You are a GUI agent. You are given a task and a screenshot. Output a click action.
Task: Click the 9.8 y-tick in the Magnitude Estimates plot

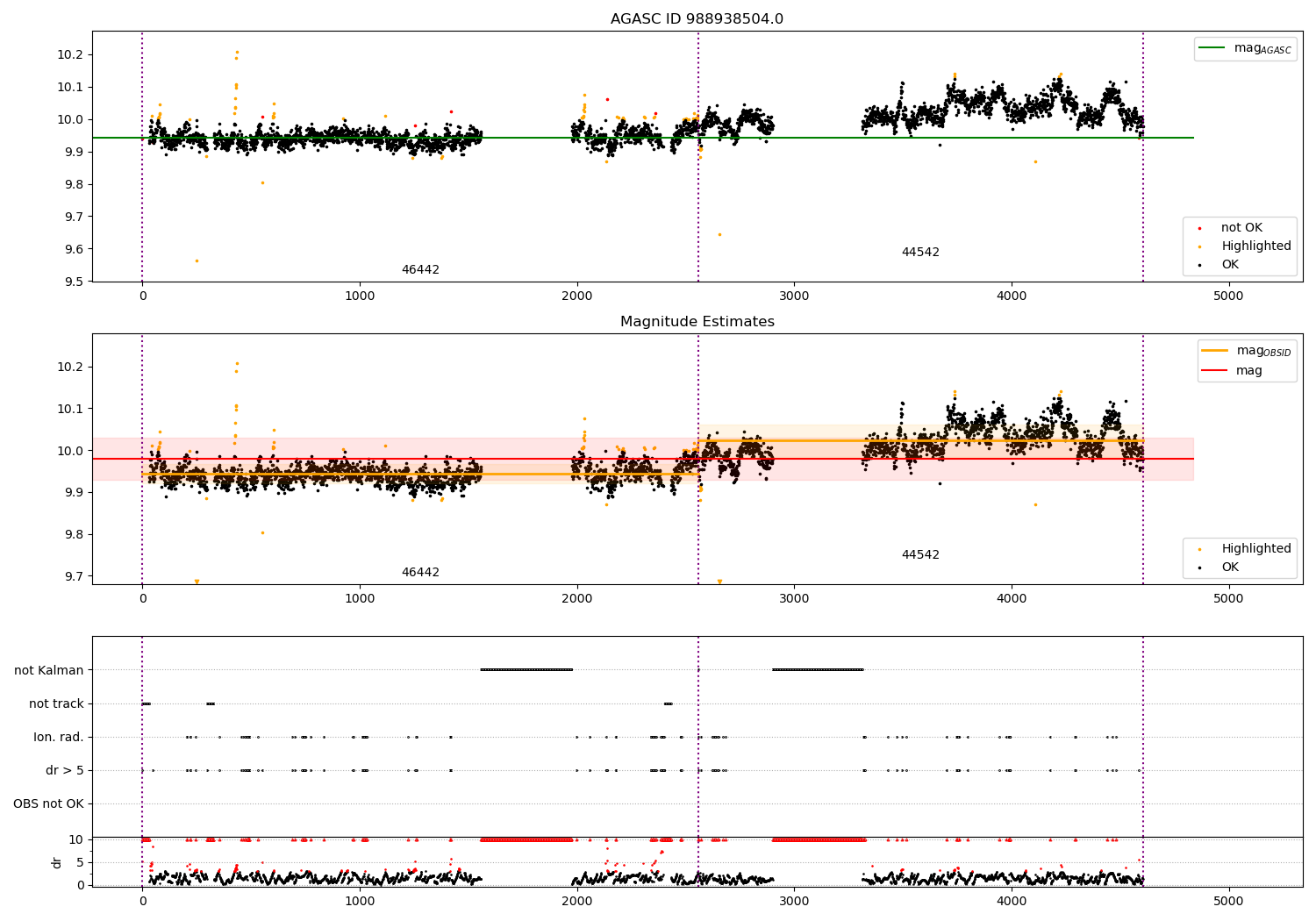click(75, 534)
